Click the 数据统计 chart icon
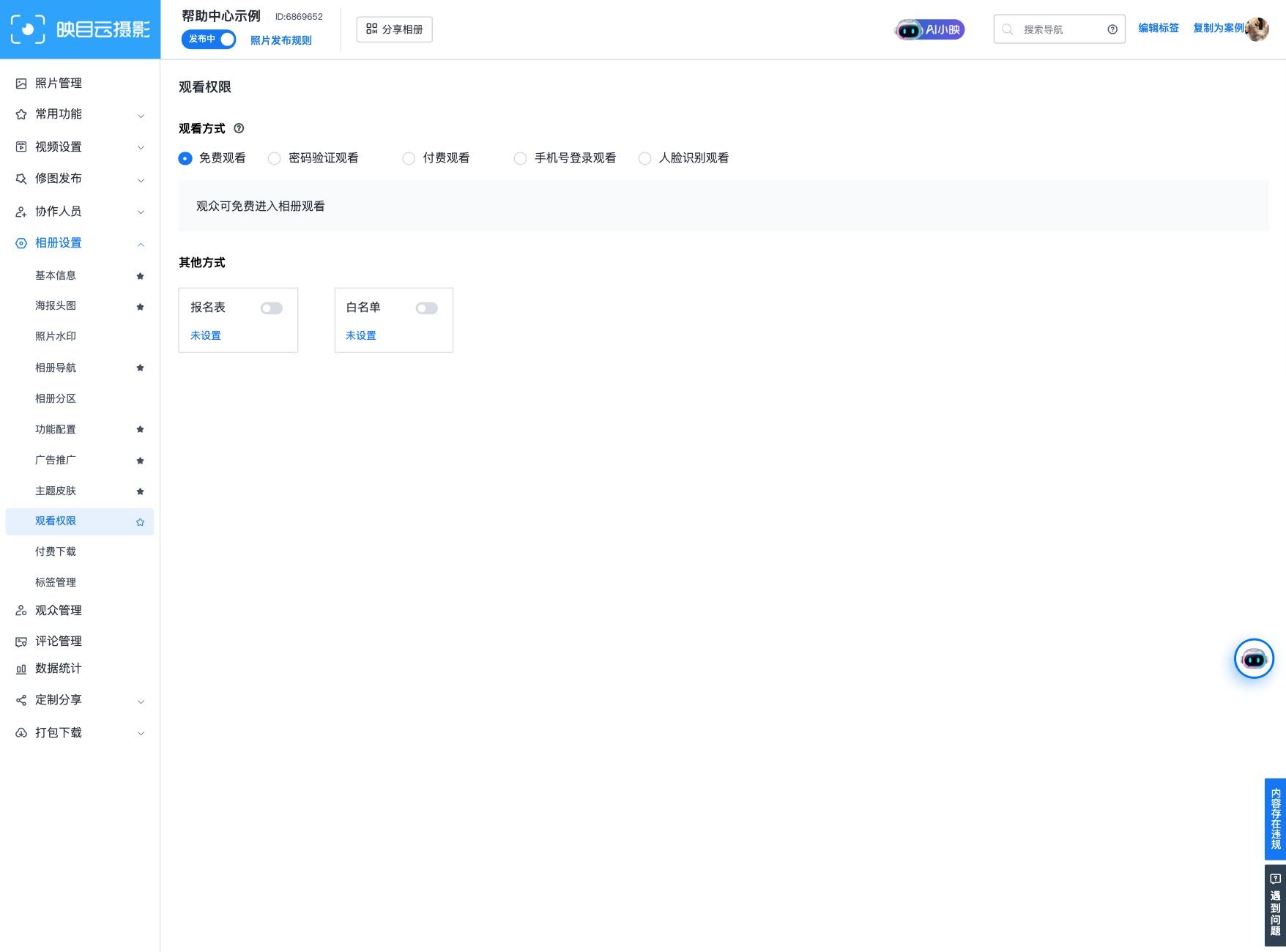 [x=21, y=669]
